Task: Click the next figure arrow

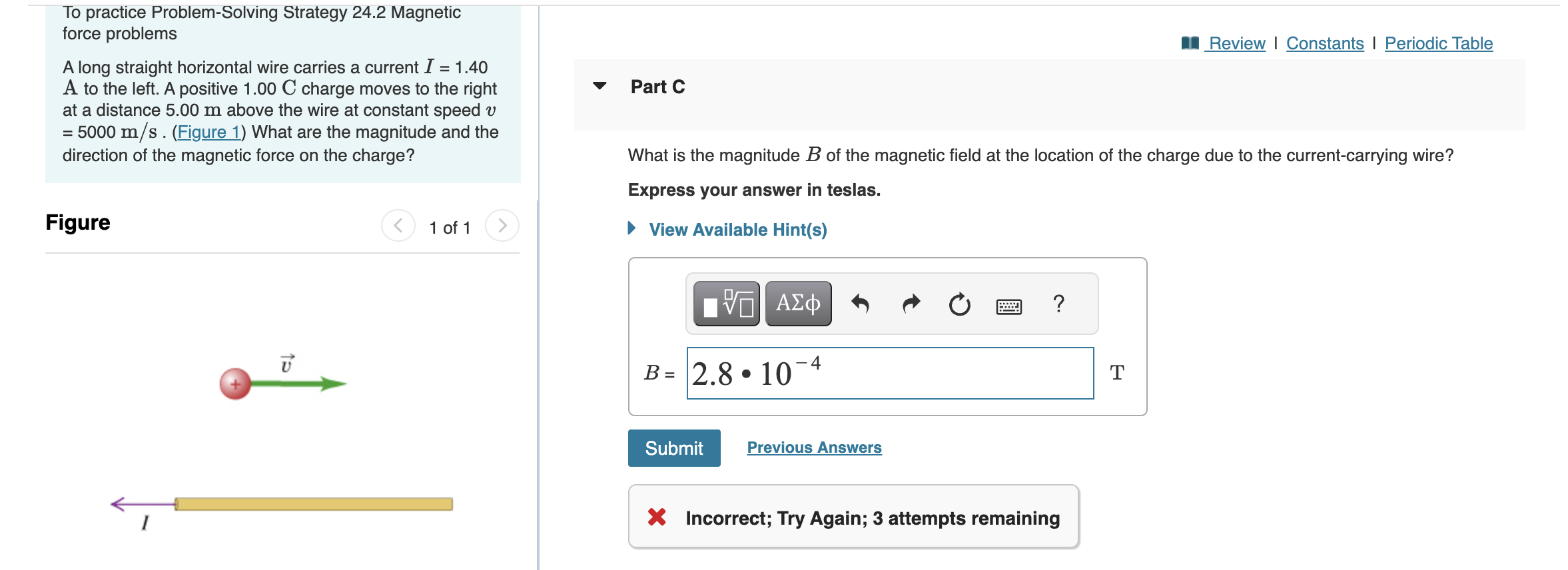Action: point(502,225)
